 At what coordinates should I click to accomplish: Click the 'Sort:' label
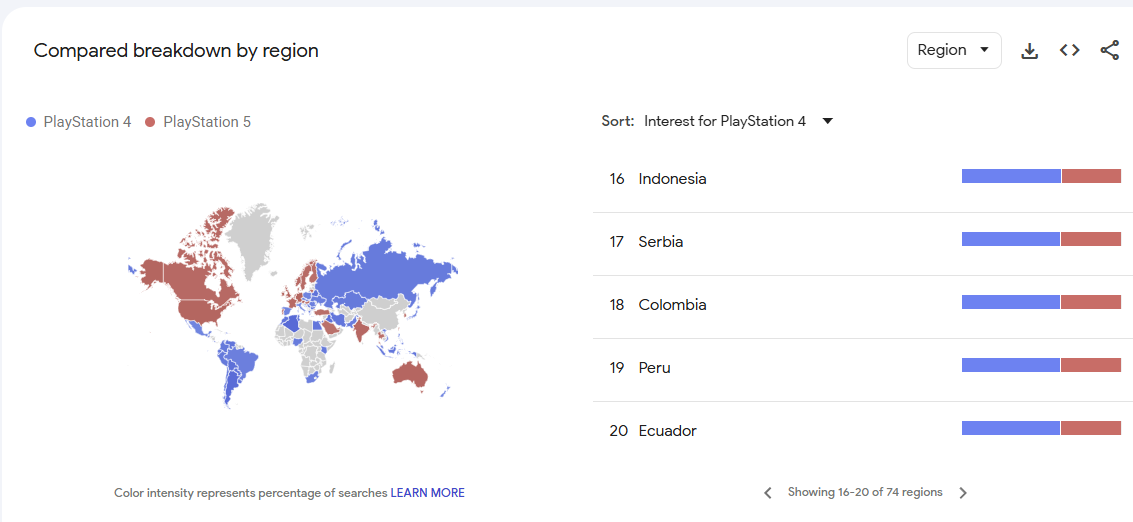pyautogui.click(x=618, y=121)
